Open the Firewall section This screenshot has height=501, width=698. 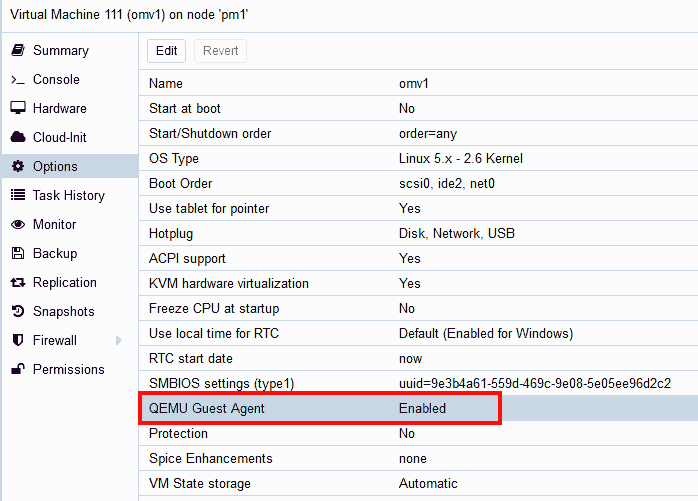(x=54, y=340)
